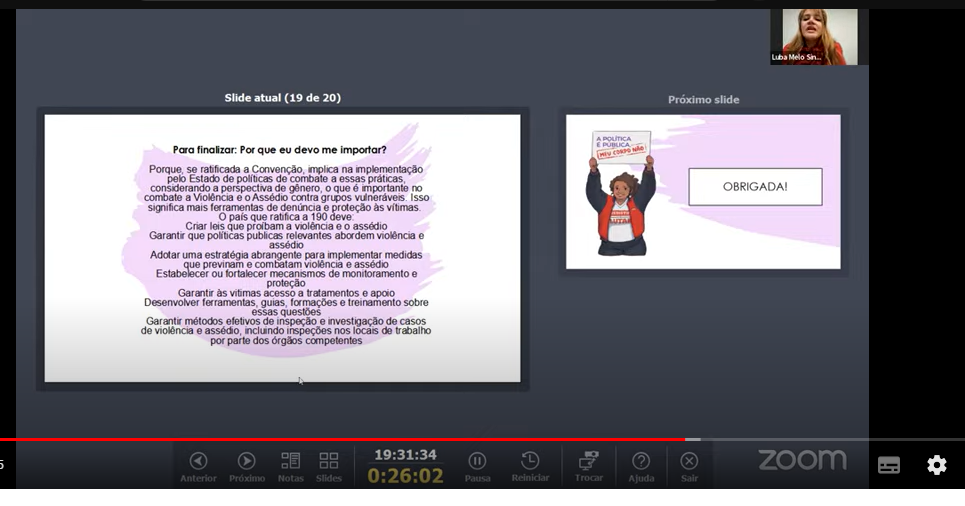Click the elapsed time 0:26:02 display

tap(405, 476)
